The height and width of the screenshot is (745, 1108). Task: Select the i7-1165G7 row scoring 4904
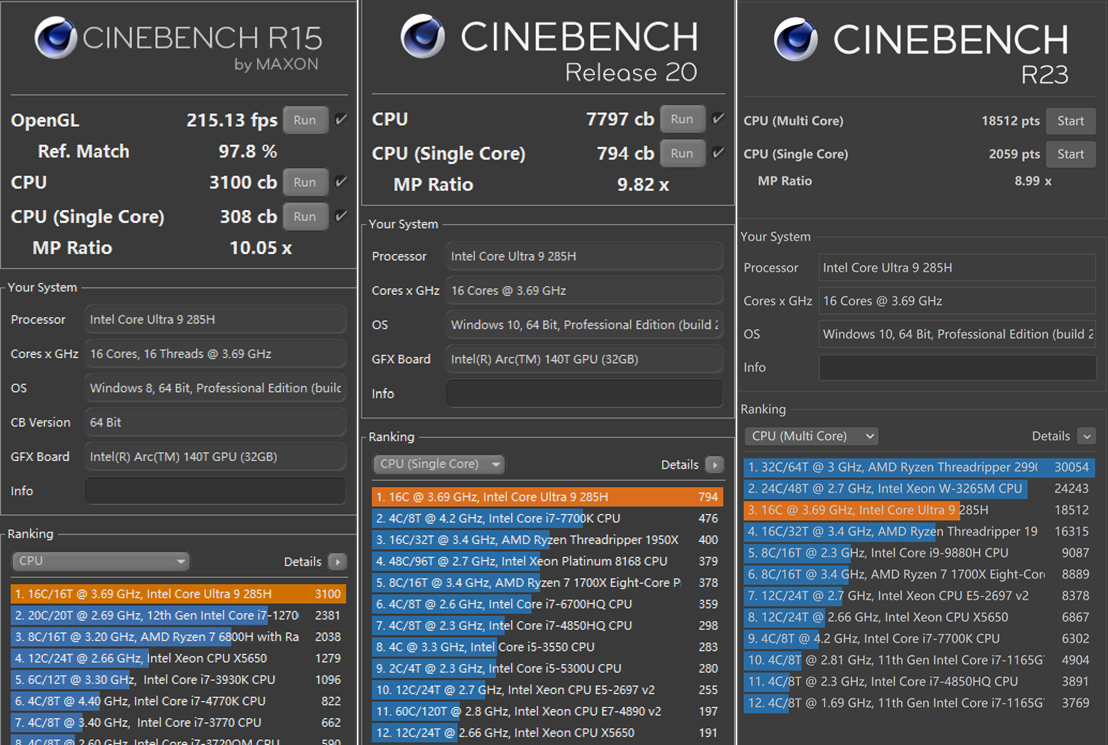click(919, 660)
